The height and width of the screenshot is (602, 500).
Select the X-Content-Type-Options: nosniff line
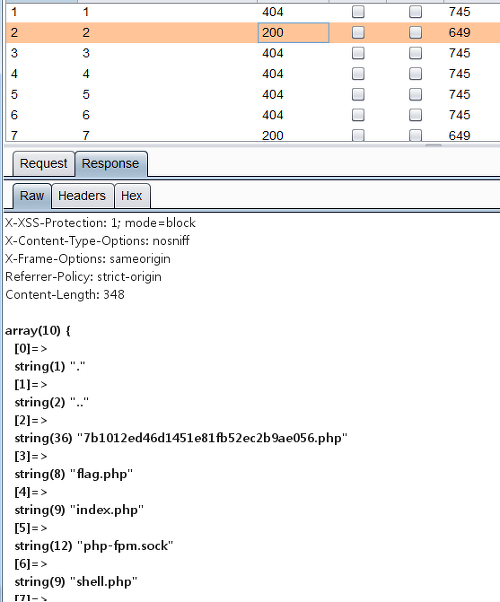(97, 241)
